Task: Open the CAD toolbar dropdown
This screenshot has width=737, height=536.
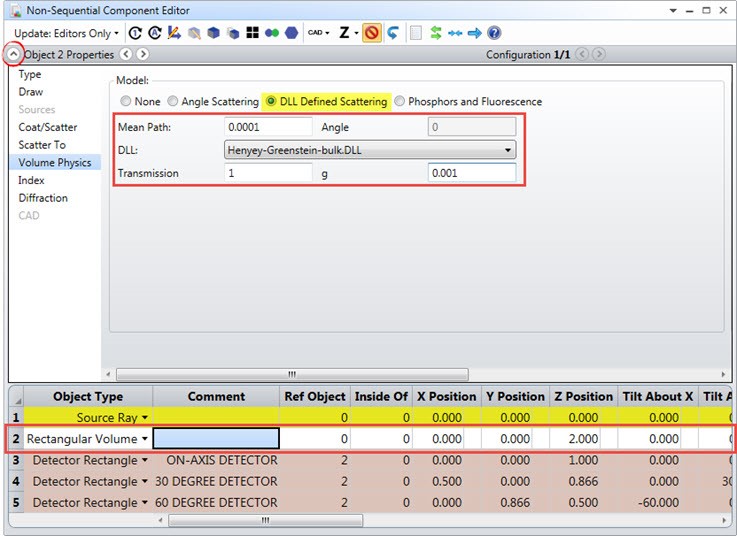Action: pos(319,33)
